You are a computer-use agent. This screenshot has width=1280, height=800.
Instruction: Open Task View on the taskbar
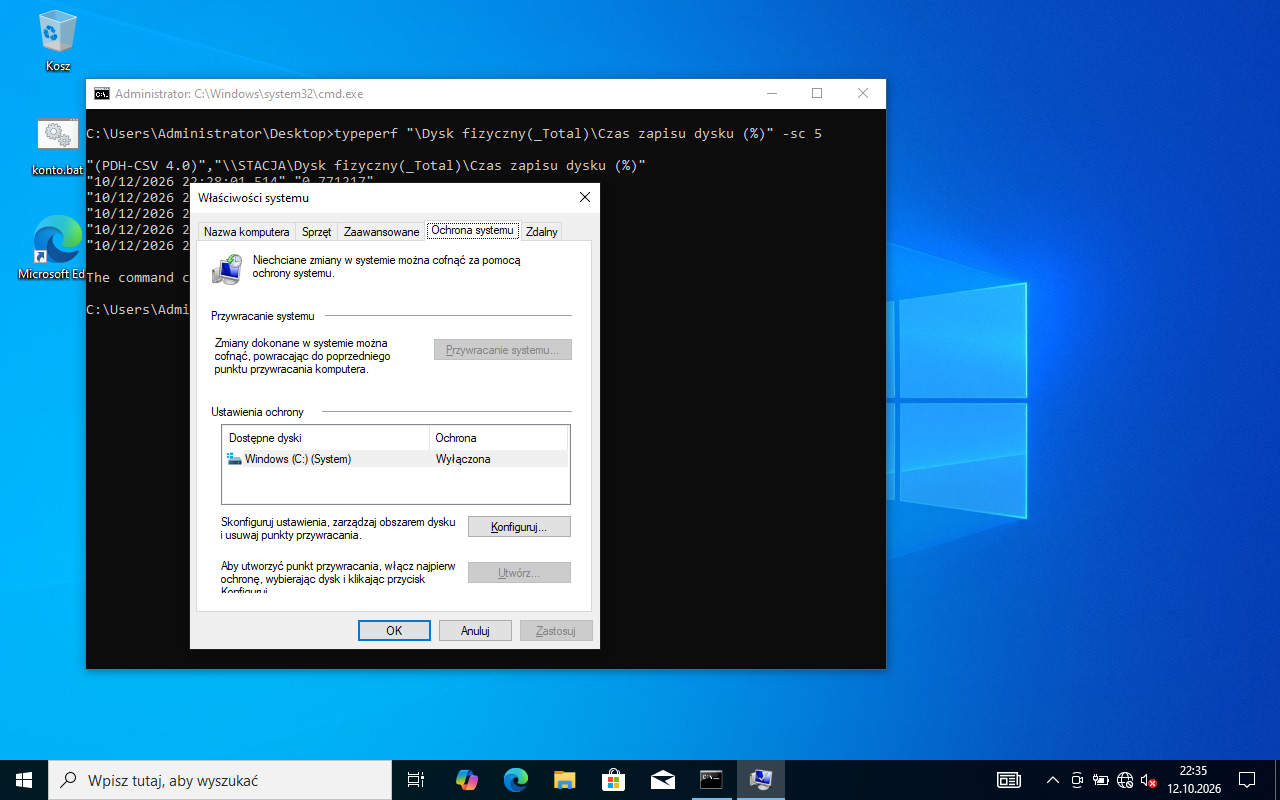(x=417, y=780)
